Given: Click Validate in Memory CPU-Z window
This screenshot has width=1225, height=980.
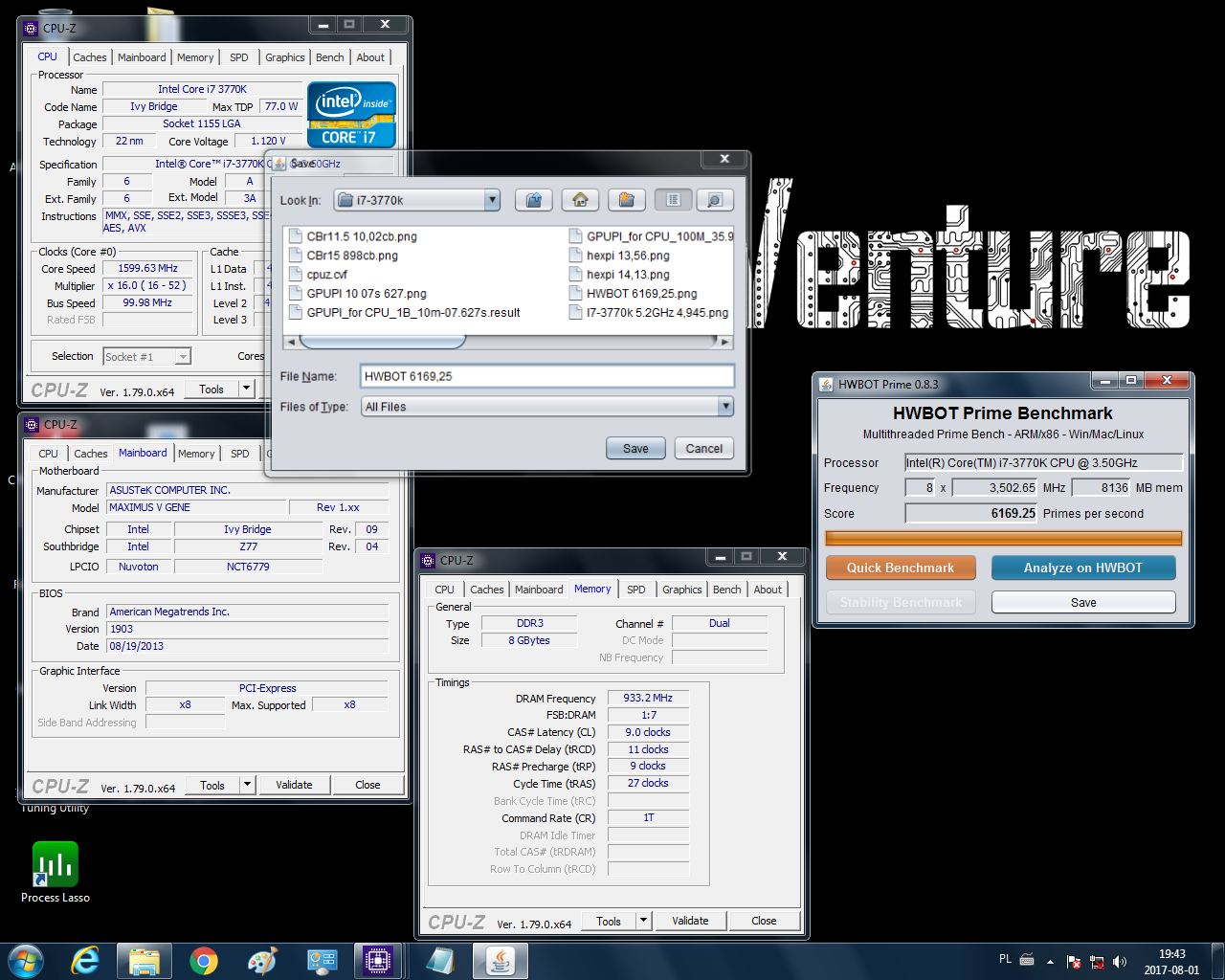Looking at the screenshot, I should click(690, 921).
